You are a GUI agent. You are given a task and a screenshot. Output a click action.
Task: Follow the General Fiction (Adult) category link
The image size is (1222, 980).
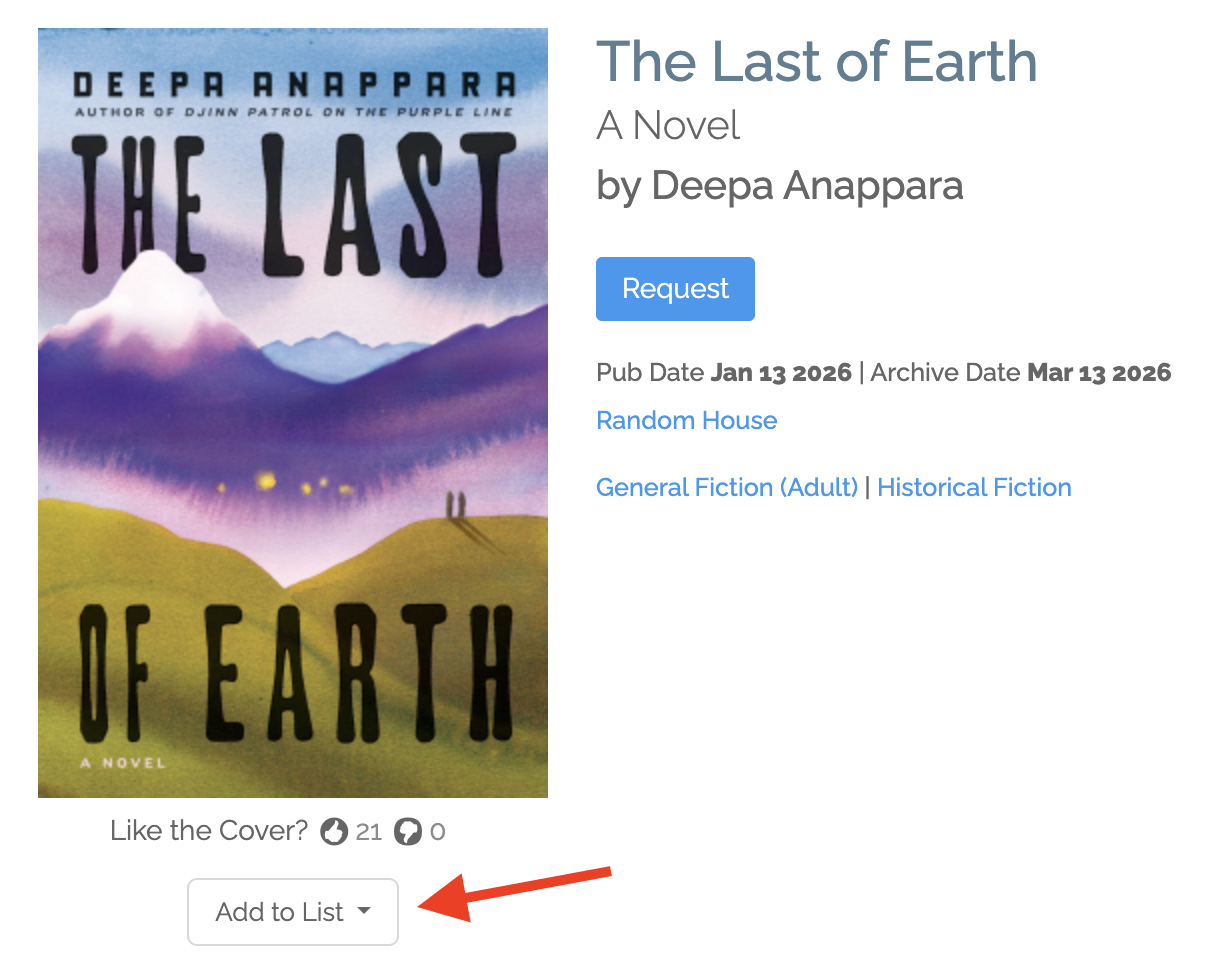[x=726, y=487]
